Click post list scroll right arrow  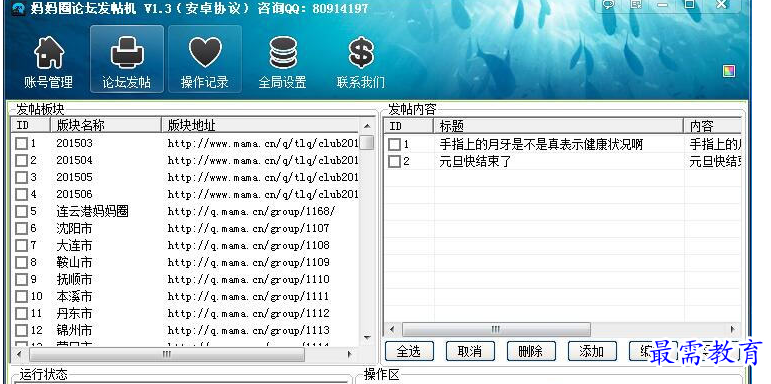(x=733, y=329)
